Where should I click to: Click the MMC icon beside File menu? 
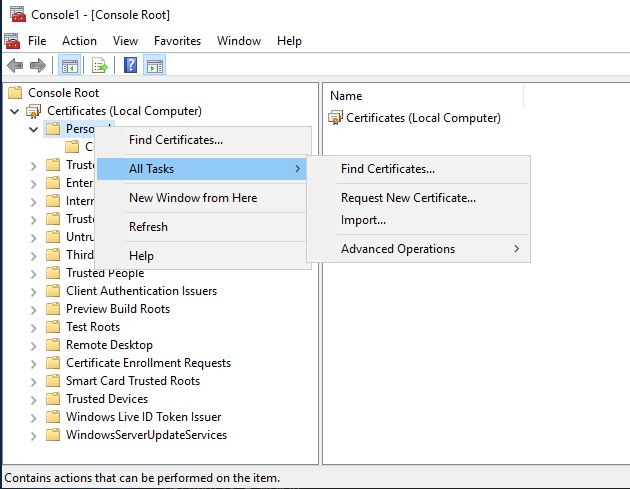coord(12,41)
